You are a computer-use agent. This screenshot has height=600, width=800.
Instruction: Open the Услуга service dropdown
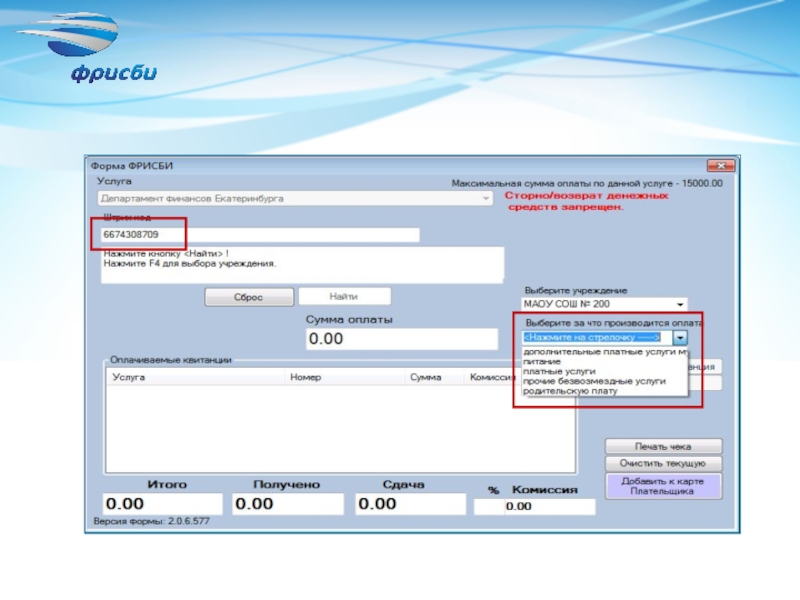pos(295,198)
